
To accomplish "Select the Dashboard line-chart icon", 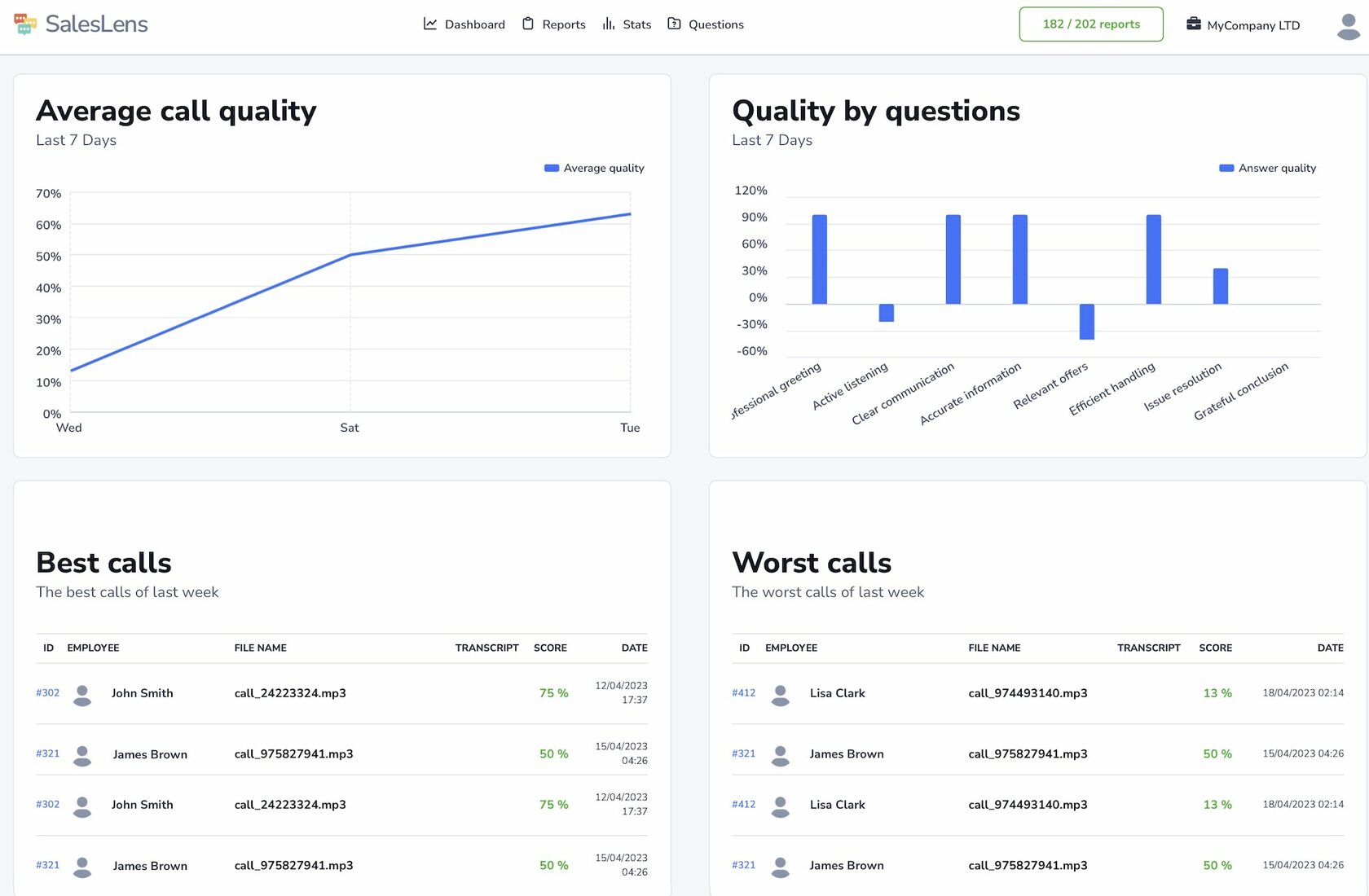I will tap(429, 24).
